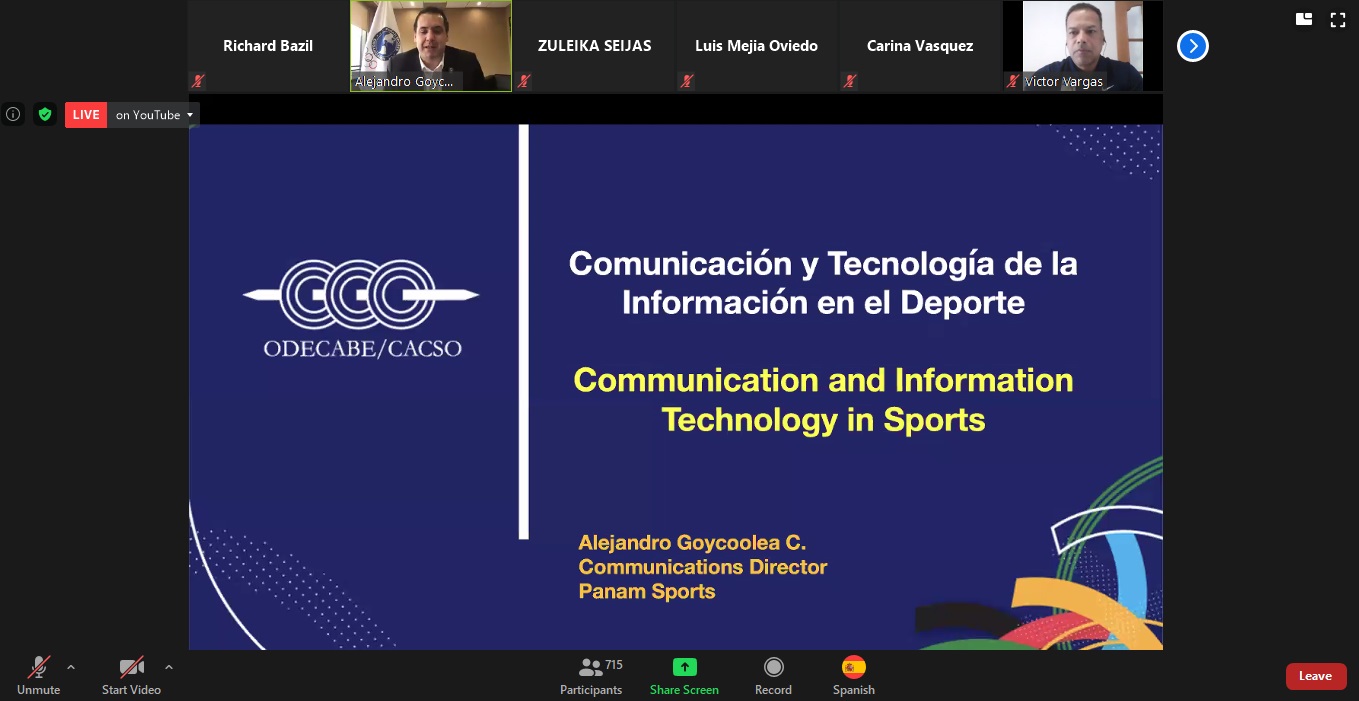Click the Carina Vasquez participant tile

click(x=920, y=45)
